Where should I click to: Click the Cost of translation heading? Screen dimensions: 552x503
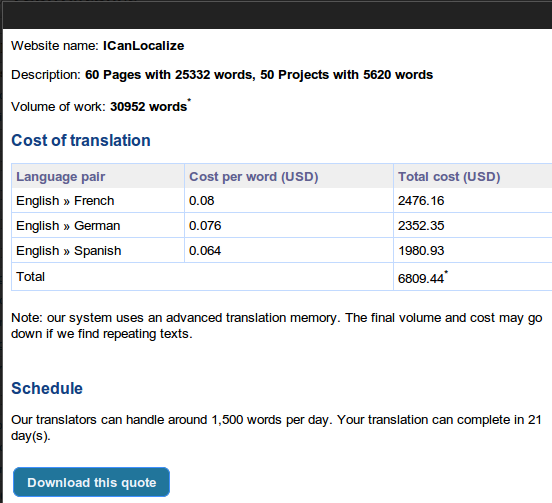pos(81,140)
